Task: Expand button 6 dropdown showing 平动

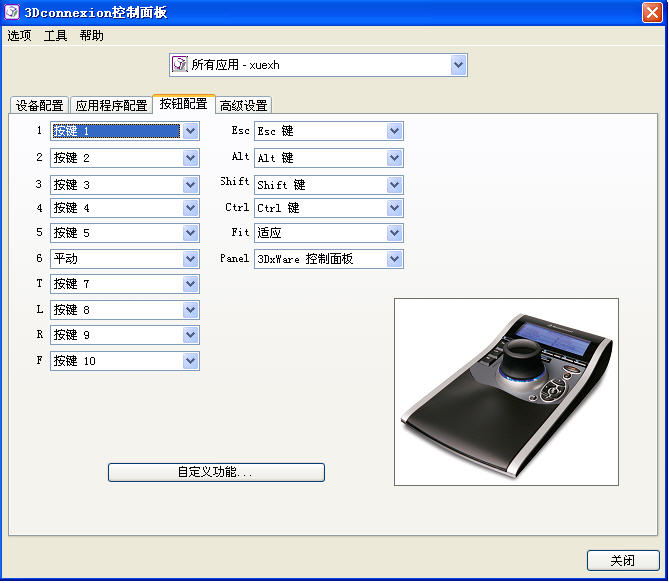Action: click(190, 259)
